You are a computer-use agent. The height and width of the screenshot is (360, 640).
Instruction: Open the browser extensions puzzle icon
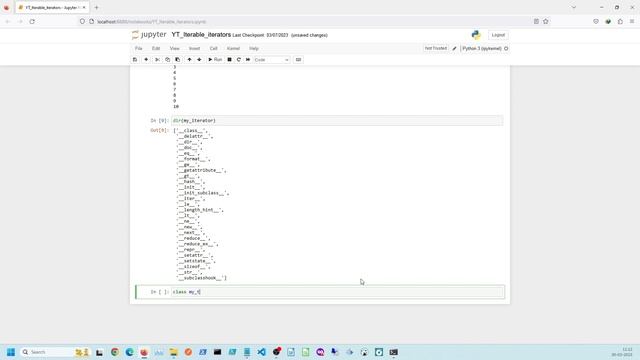pos(620,22)
